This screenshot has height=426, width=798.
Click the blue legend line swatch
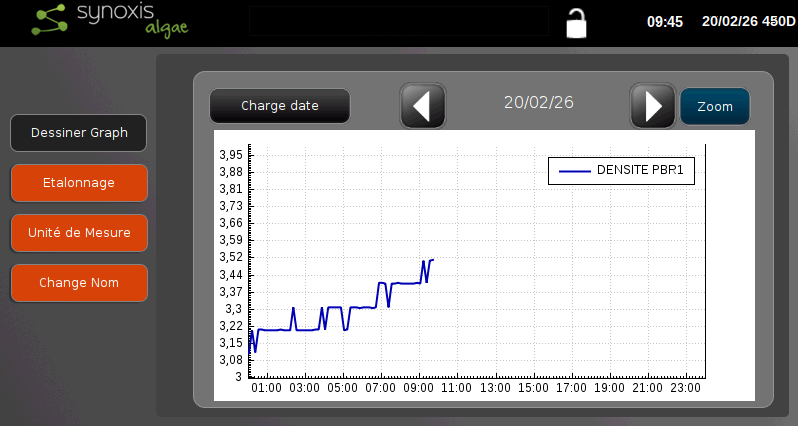(x=574, y=171)
